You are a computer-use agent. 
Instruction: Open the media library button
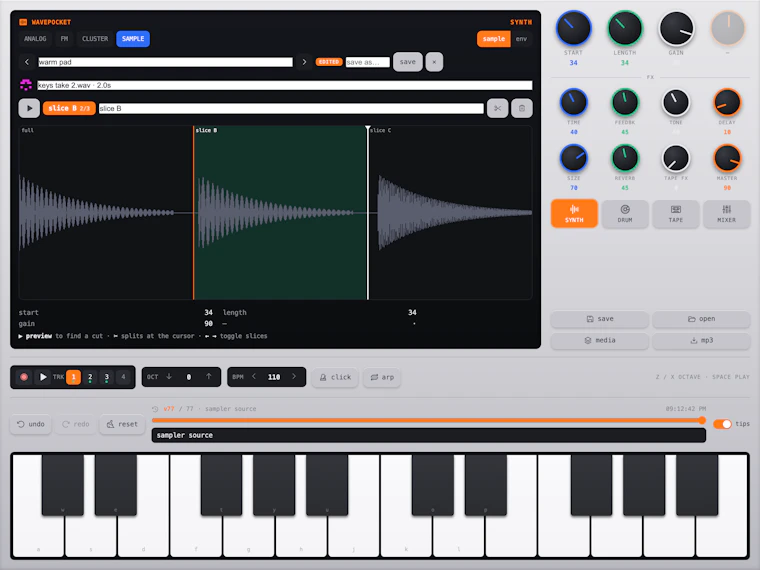600,340
